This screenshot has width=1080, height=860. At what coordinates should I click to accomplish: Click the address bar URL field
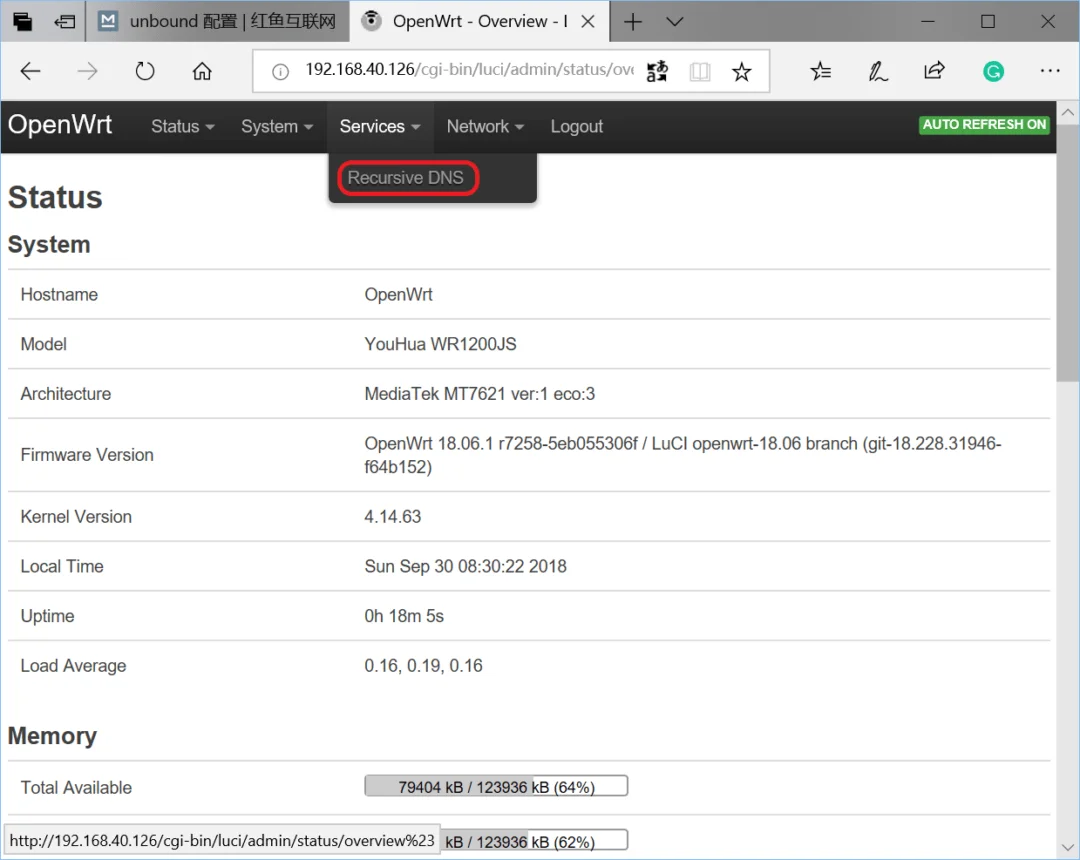(x=468, y=71)
